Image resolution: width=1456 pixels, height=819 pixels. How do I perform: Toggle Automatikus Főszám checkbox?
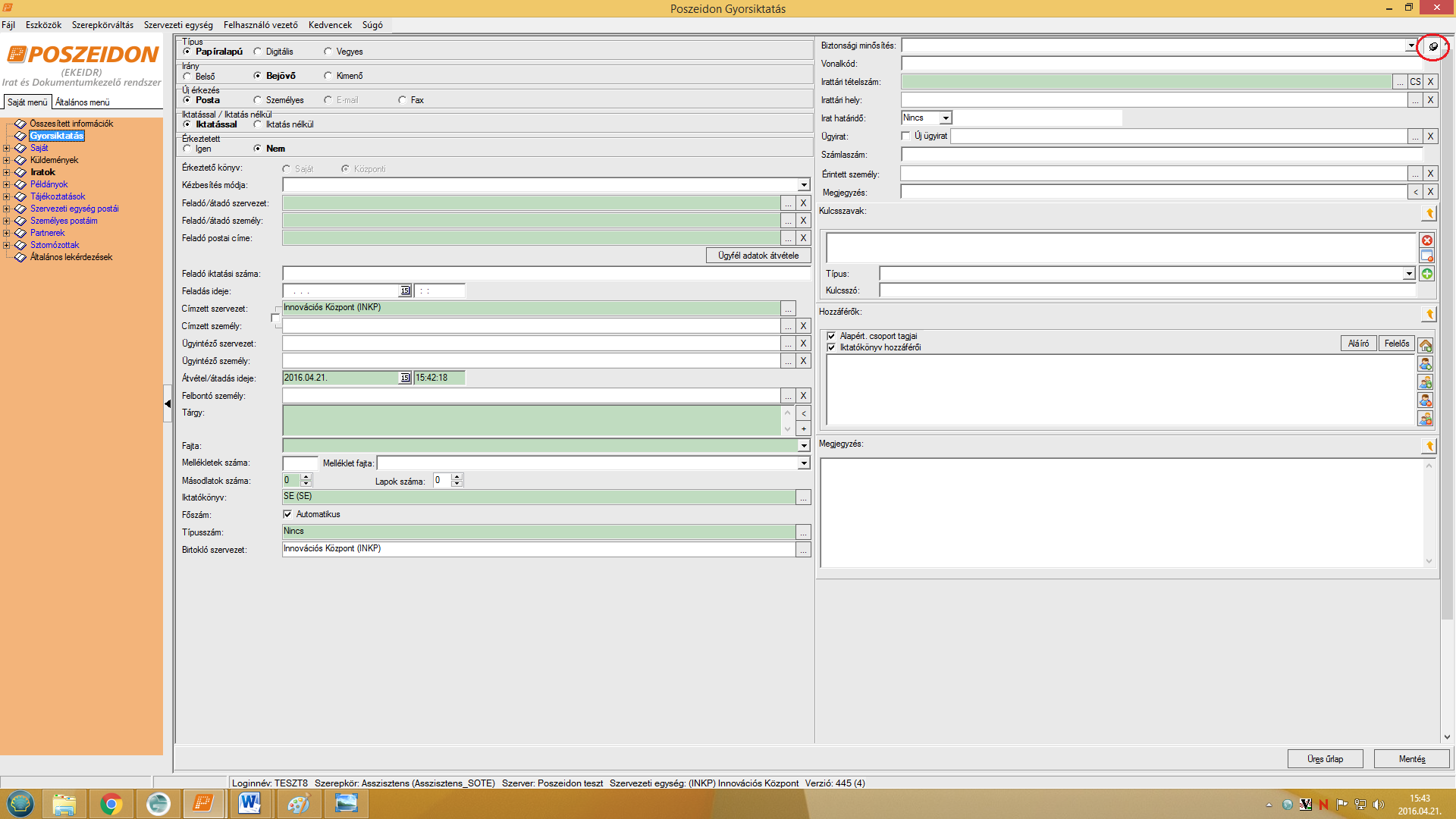[287, 514]
